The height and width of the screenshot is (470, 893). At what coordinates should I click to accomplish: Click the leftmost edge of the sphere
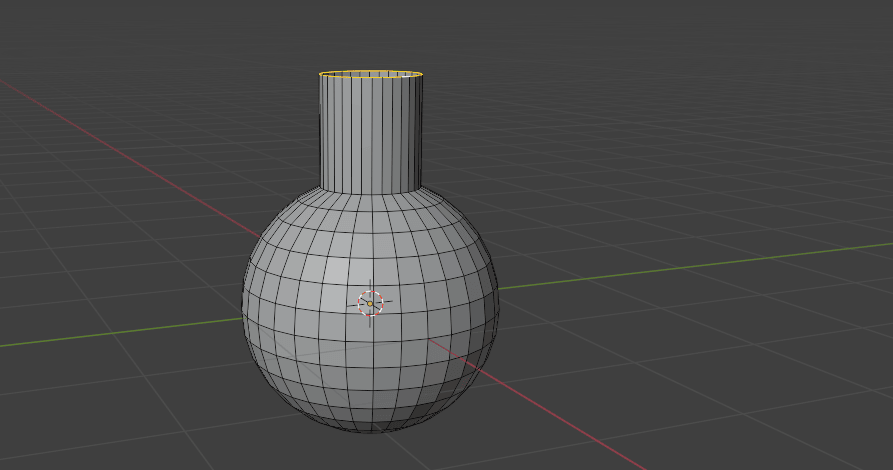(x=243, y=300)
